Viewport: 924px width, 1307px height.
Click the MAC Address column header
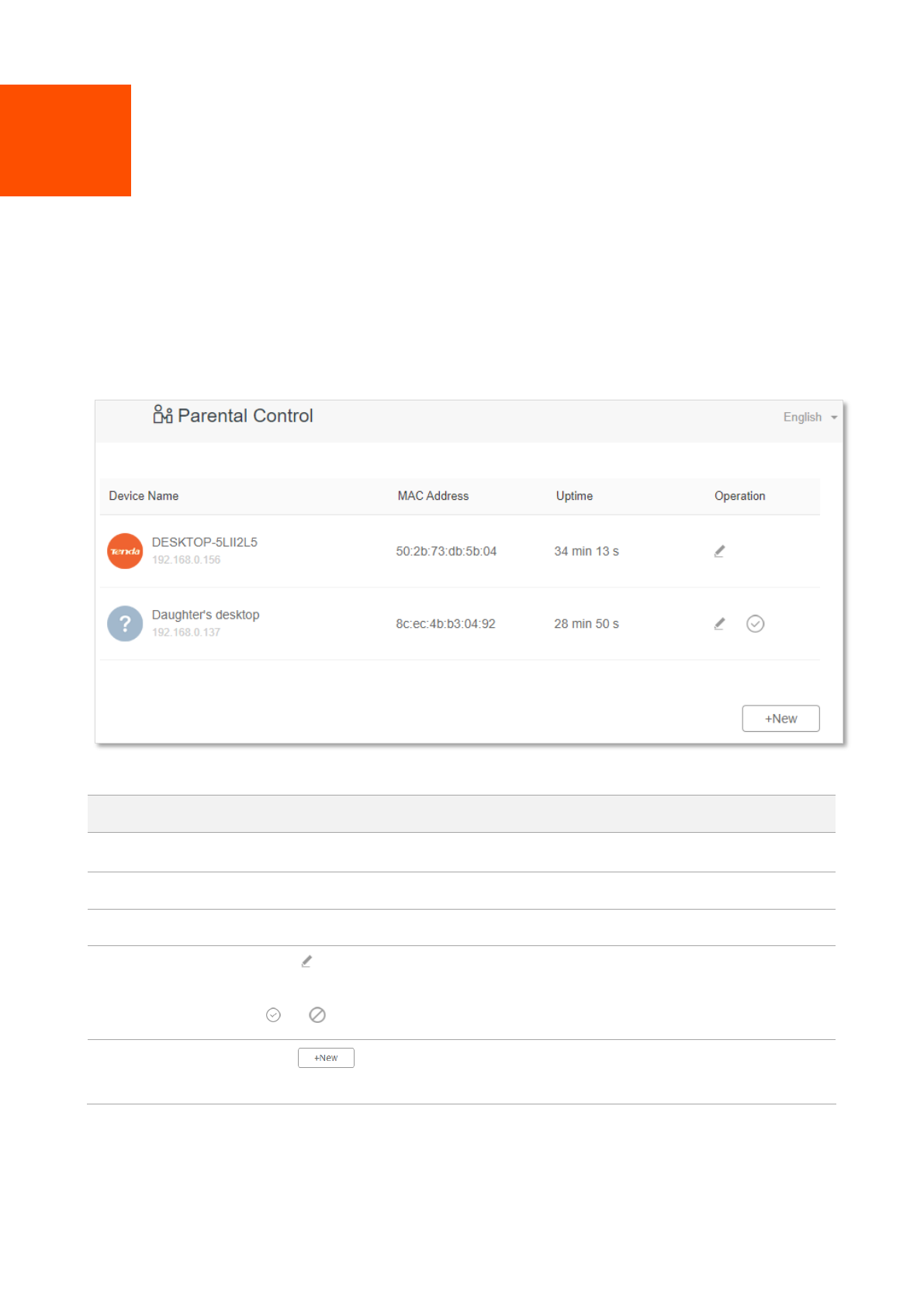433,496
